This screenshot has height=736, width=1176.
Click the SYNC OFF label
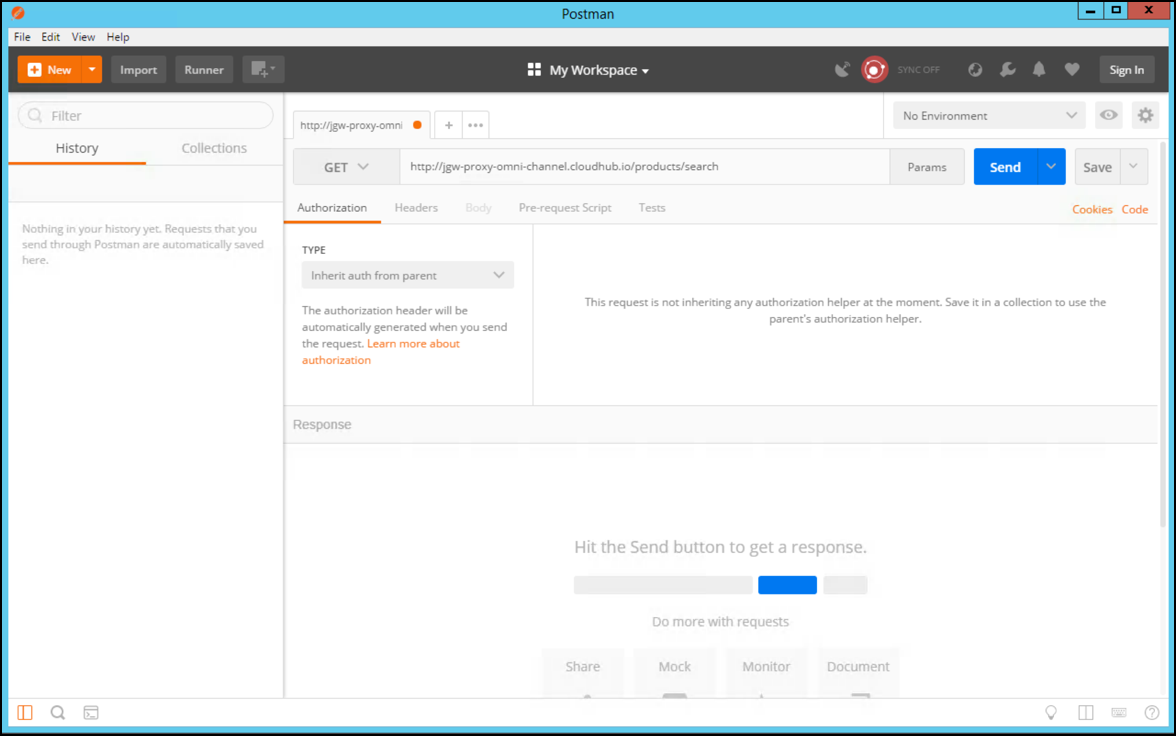[919, 70]
